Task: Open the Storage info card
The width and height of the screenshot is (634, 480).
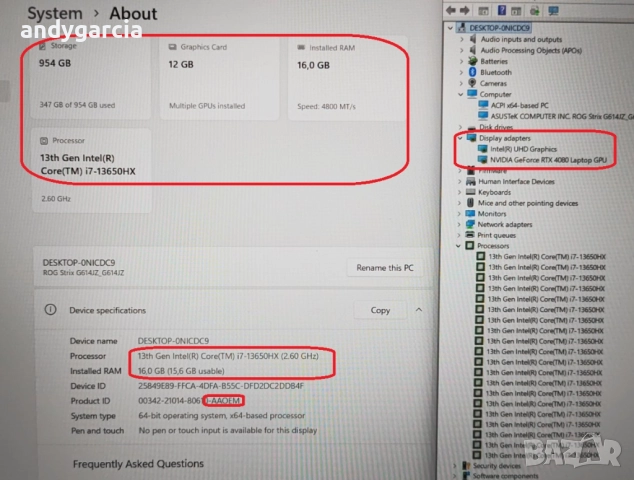Action: (91, 75)
